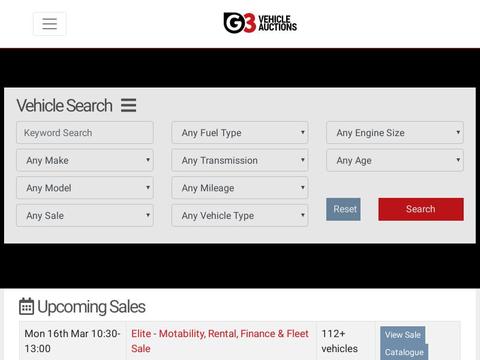This screenshot has height=360, width=480.
Task: Open the Elite Motability Rental sale link
Action: (x=220, y=341)
